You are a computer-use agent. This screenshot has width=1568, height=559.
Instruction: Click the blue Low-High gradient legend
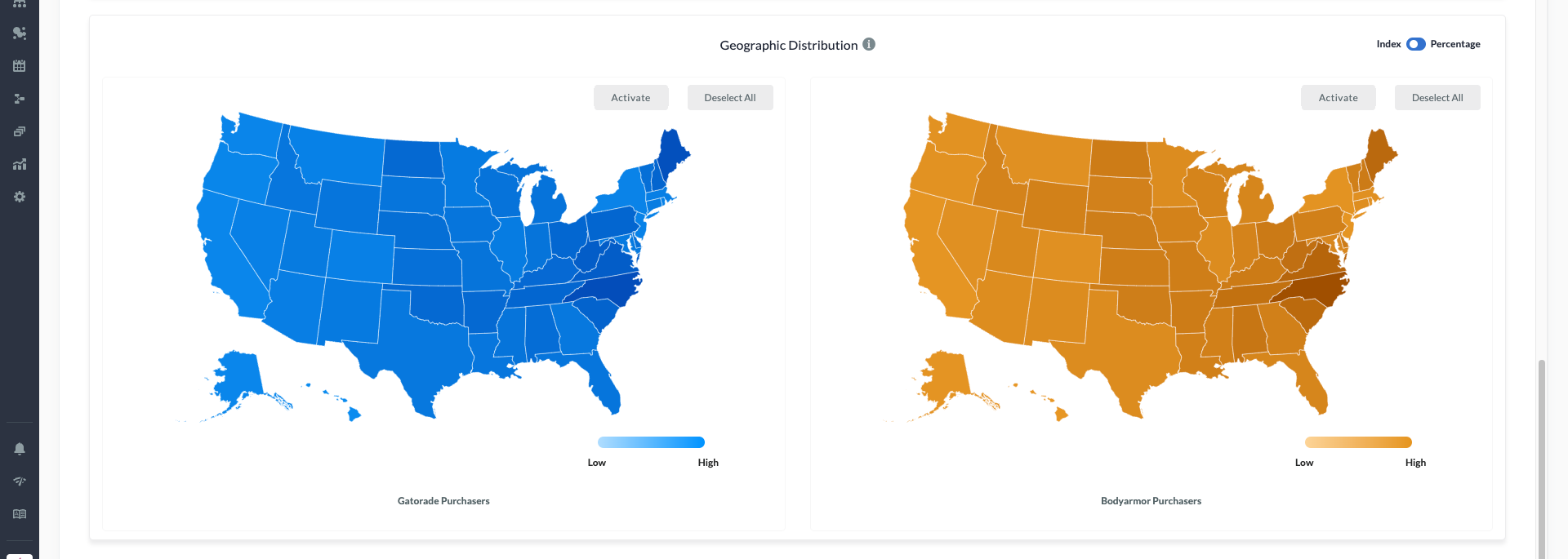tap(651, 442)
